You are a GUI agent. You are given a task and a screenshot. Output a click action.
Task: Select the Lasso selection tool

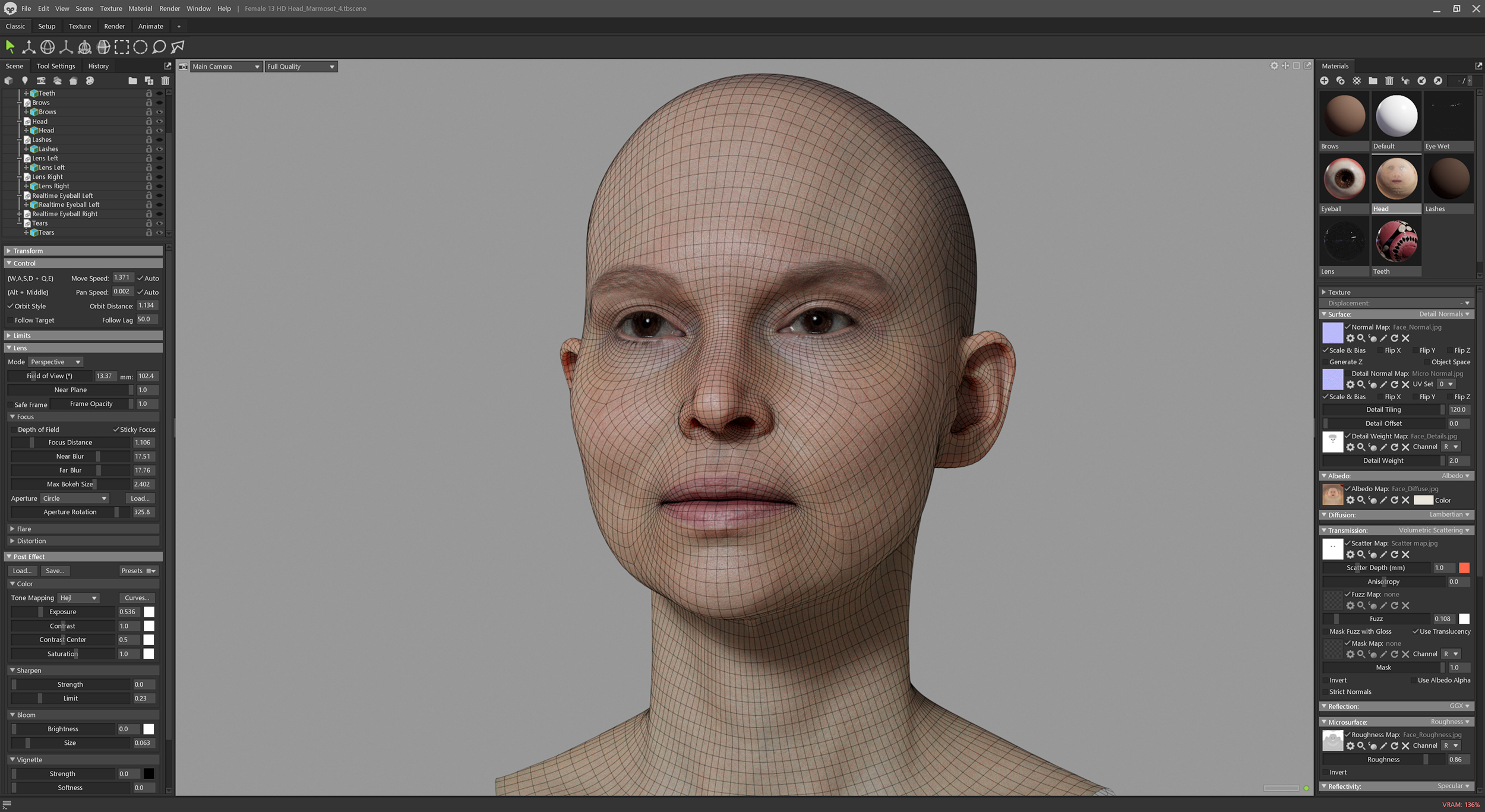159,47
